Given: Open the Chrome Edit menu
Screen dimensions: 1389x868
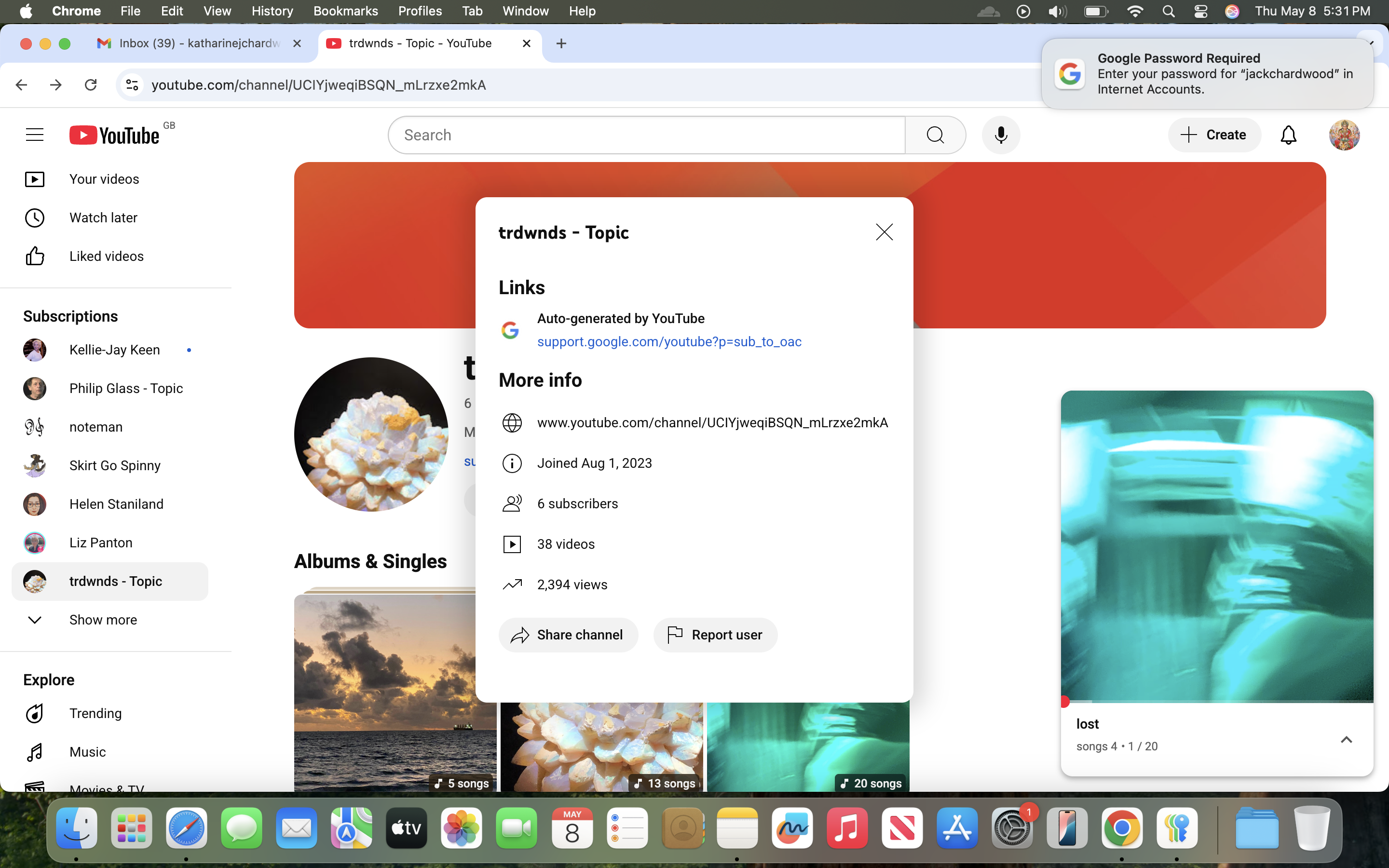Looking at the screenshot, I should (172, 11).
